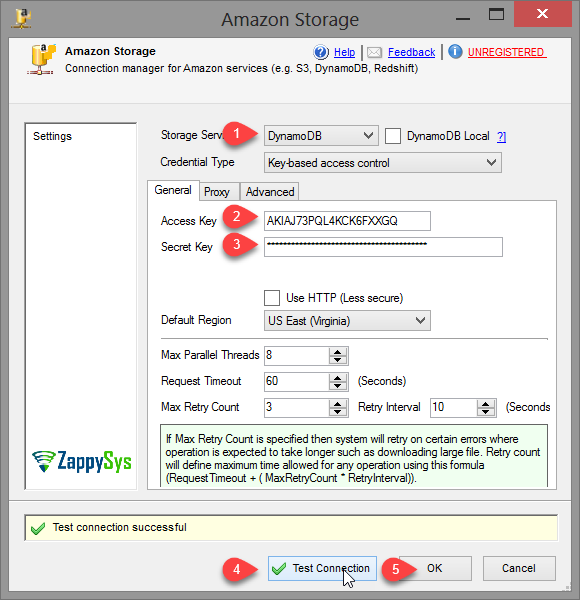
Task: Click the 'Test connection successful' status text
Action: click(x=119, y=527)
